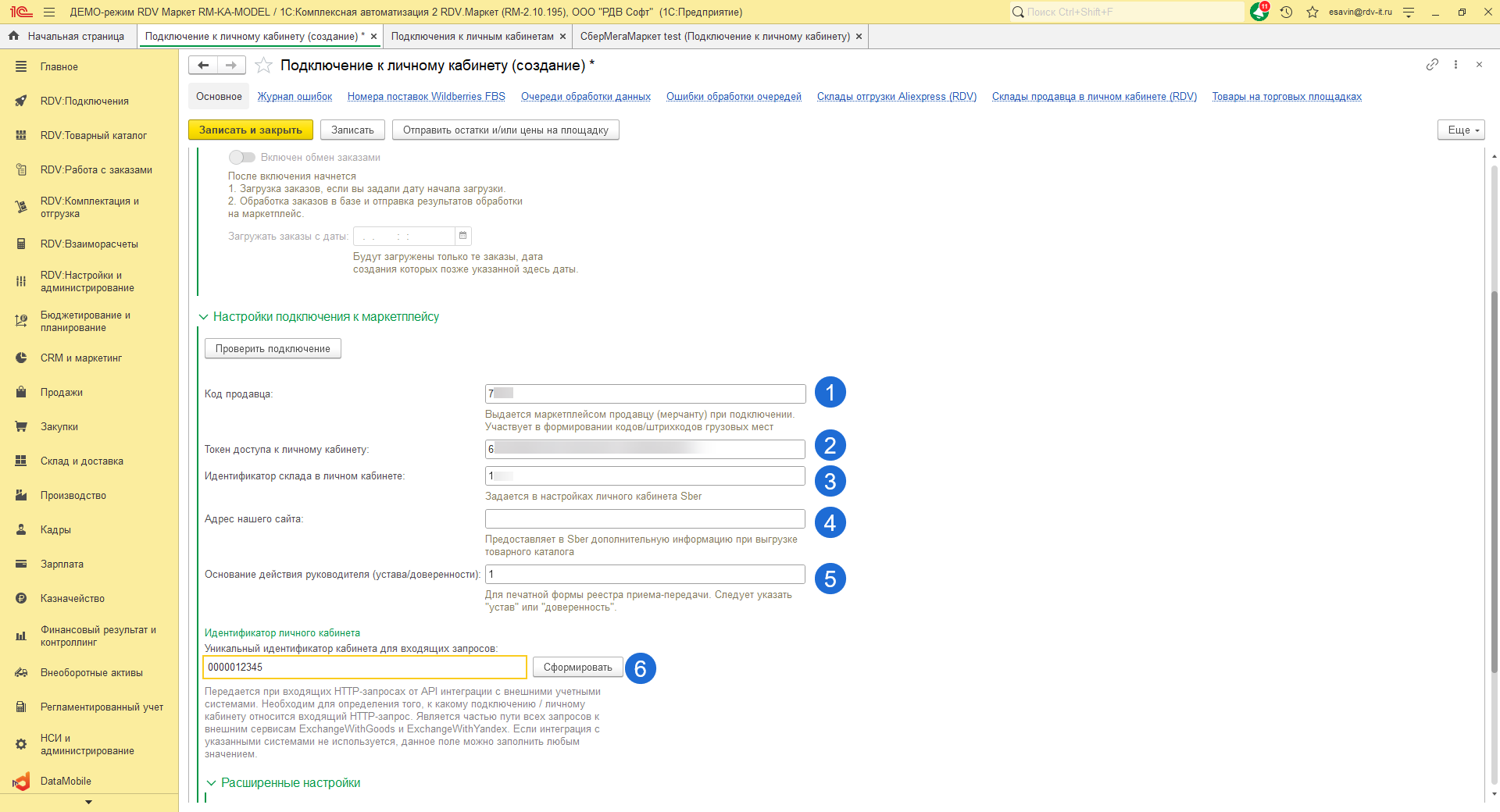Add this form to favorites star
The image size is (1500, 812).
coord(264,66)
